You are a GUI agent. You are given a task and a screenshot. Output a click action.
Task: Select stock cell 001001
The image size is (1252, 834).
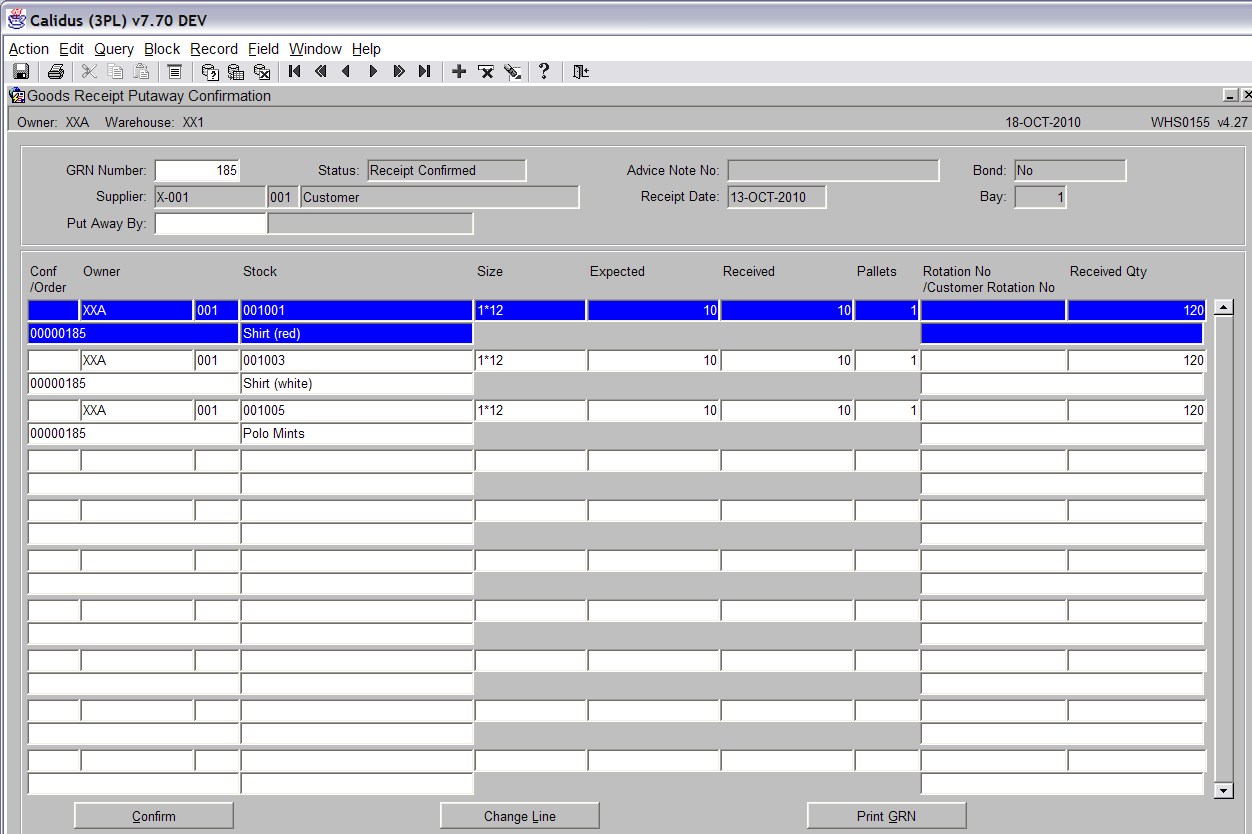coord(357,311)
